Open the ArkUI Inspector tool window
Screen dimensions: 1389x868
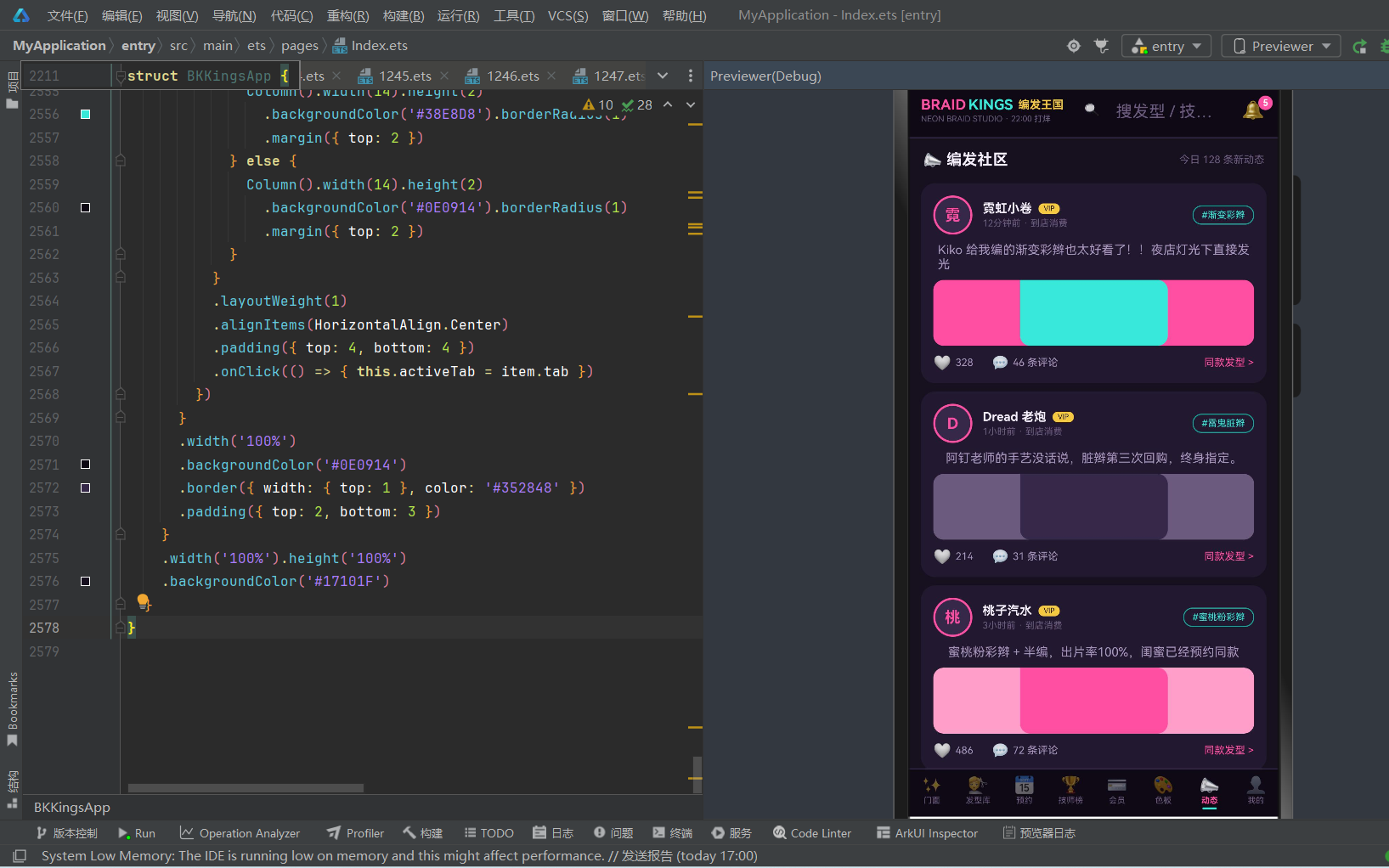point(927,833)
